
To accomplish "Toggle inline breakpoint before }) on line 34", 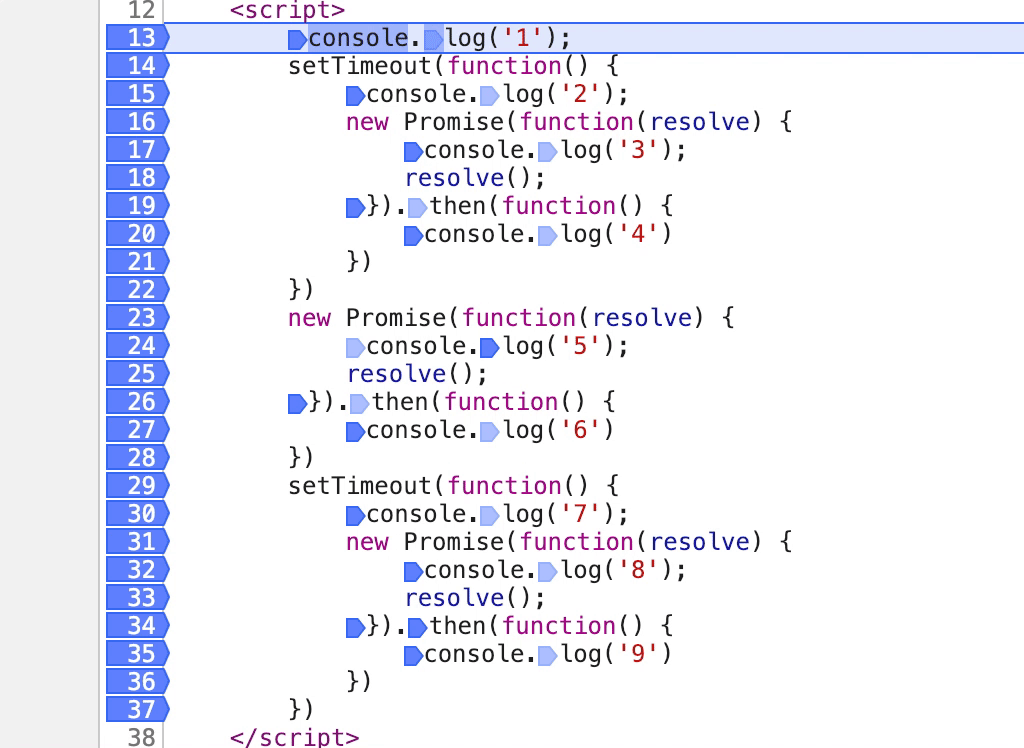I will (355, 628).
